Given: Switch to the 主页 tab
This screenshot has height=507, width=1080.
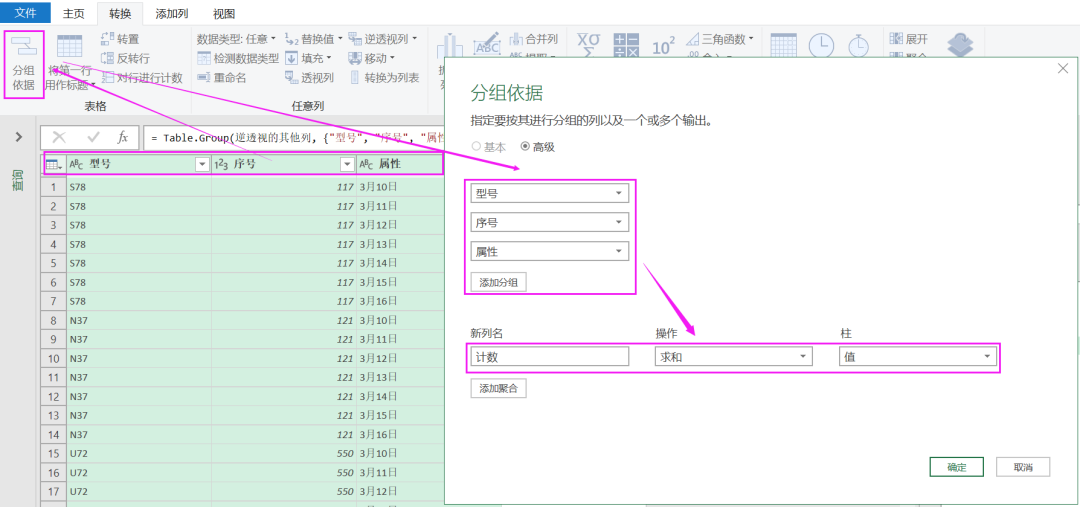Looking at the screenshot, I should coord(74,13).
